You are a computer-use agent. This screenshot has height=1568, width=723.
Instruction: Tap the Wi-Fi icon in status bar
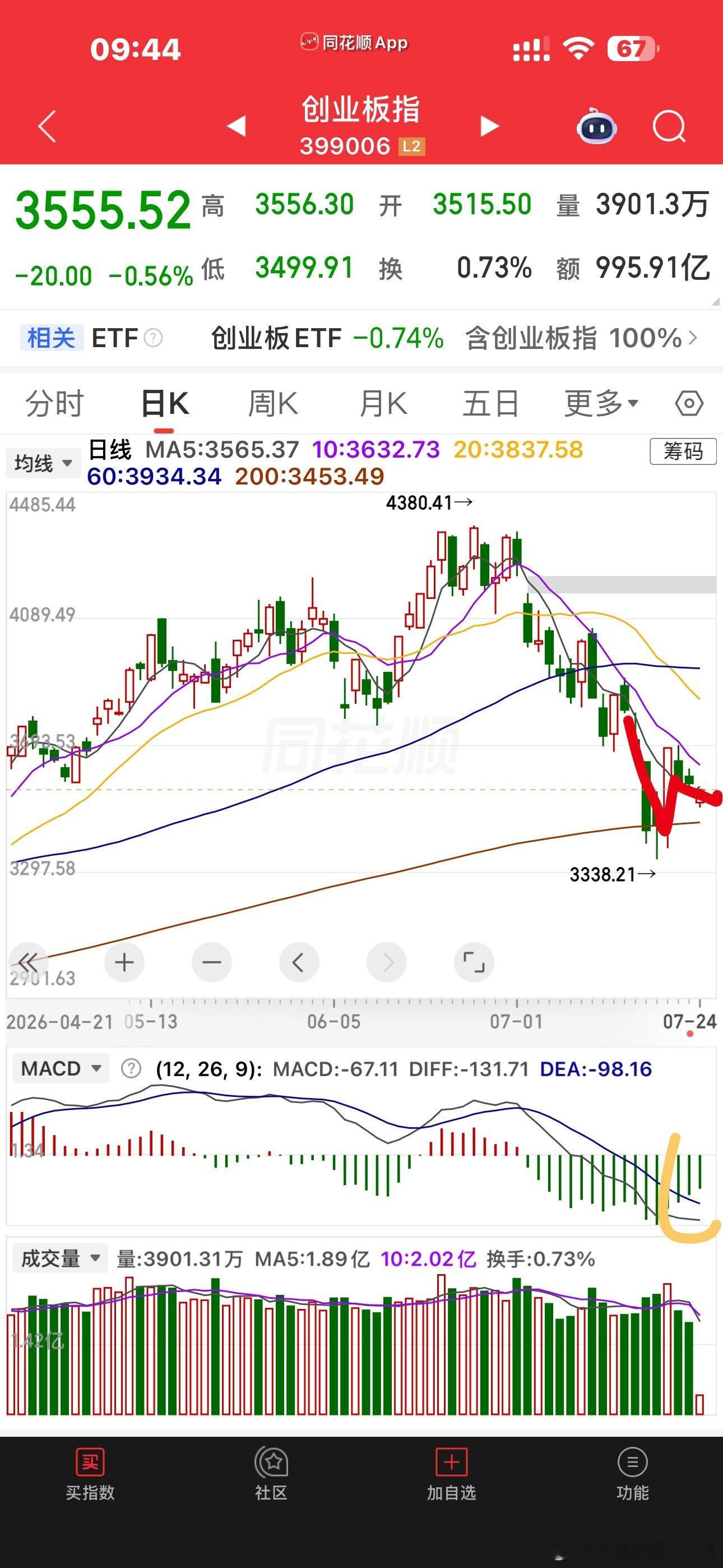pos(578,48)
